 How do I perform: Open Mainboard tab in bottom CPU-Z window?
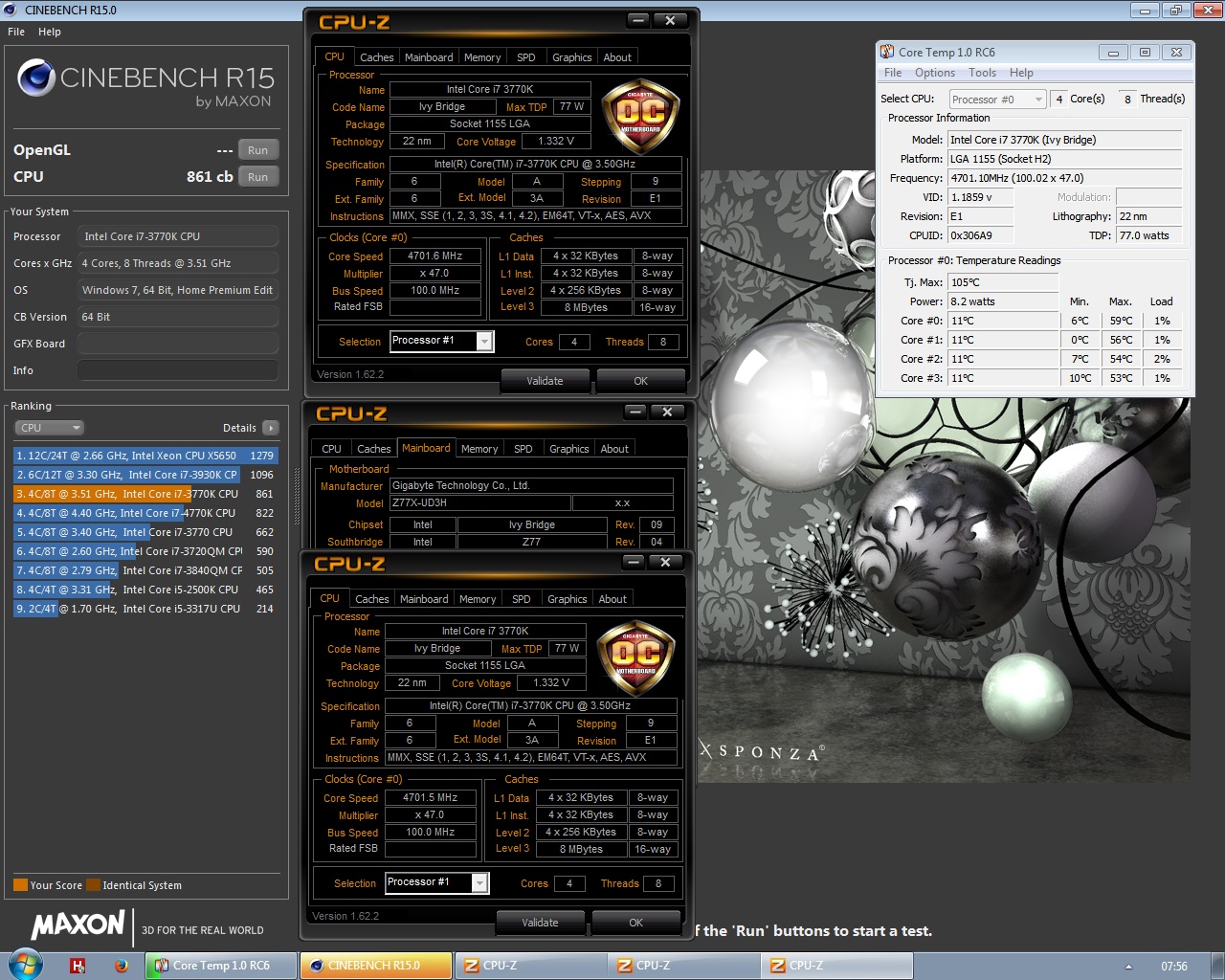click(424, 599)
